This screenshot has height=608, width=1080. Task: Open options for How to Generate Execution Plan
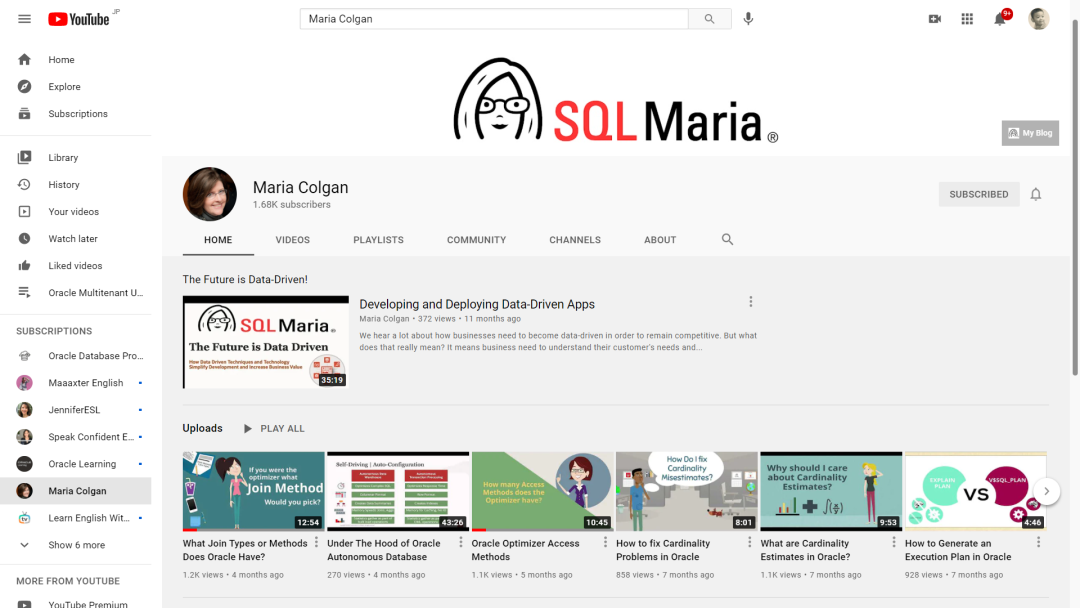[1039, 543]
